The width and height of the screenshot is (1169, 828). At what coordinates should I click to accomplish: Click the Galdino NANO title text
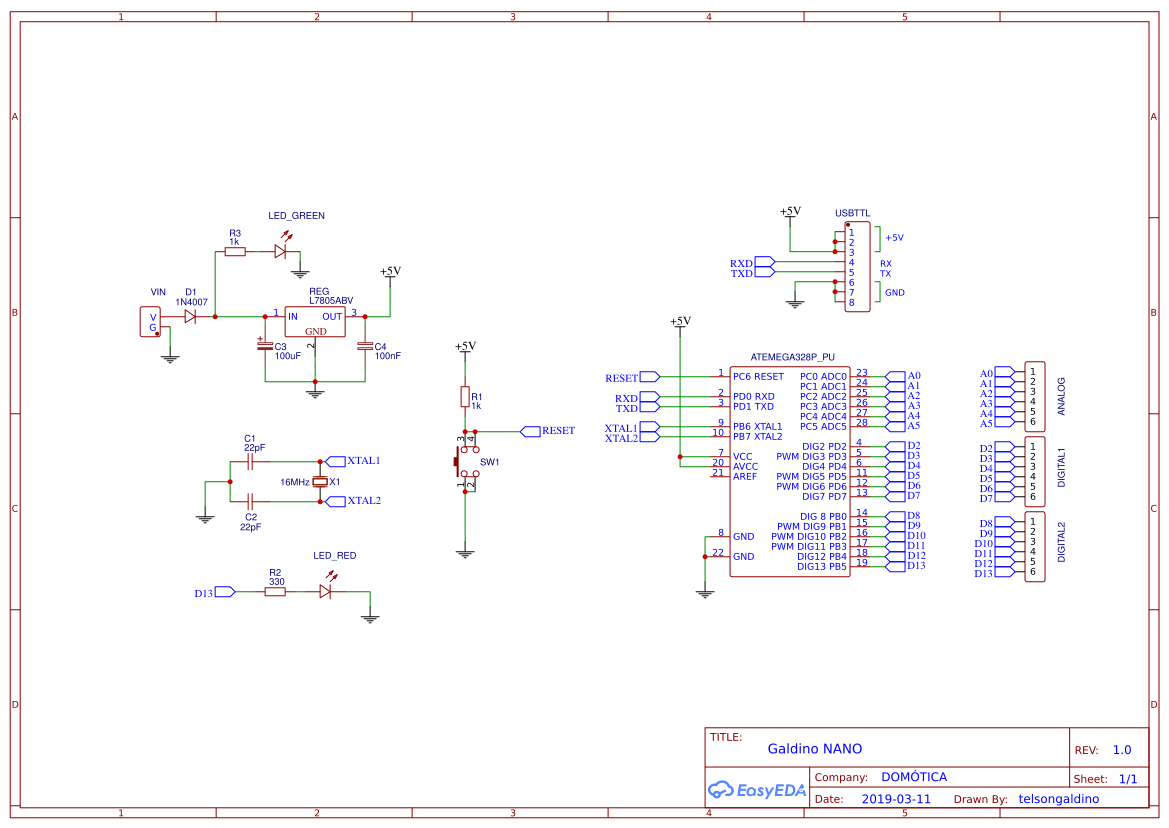click(x=816, y=748)
